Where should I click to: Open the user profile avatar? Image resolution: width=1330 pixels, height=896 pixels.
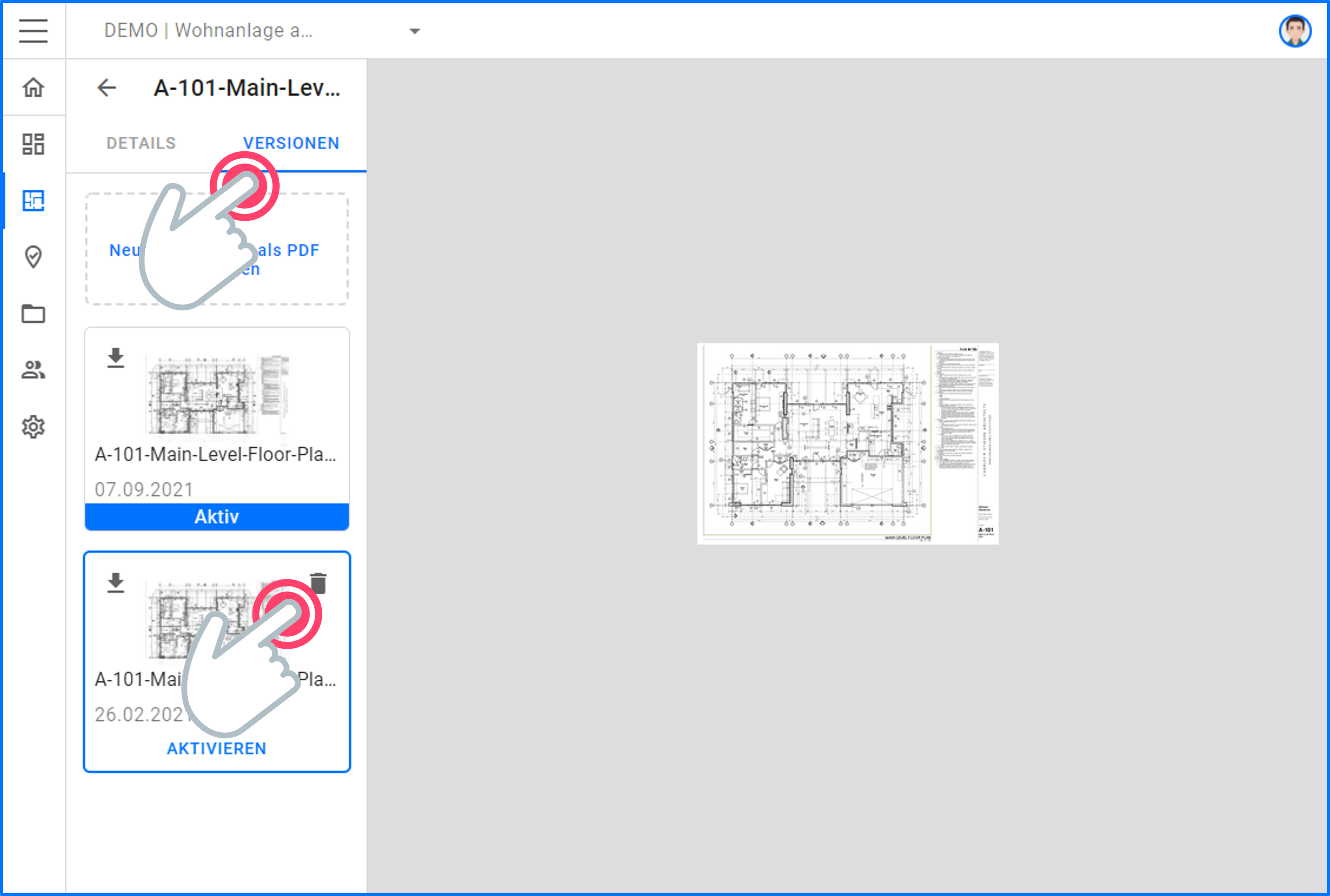(1294, 31)
